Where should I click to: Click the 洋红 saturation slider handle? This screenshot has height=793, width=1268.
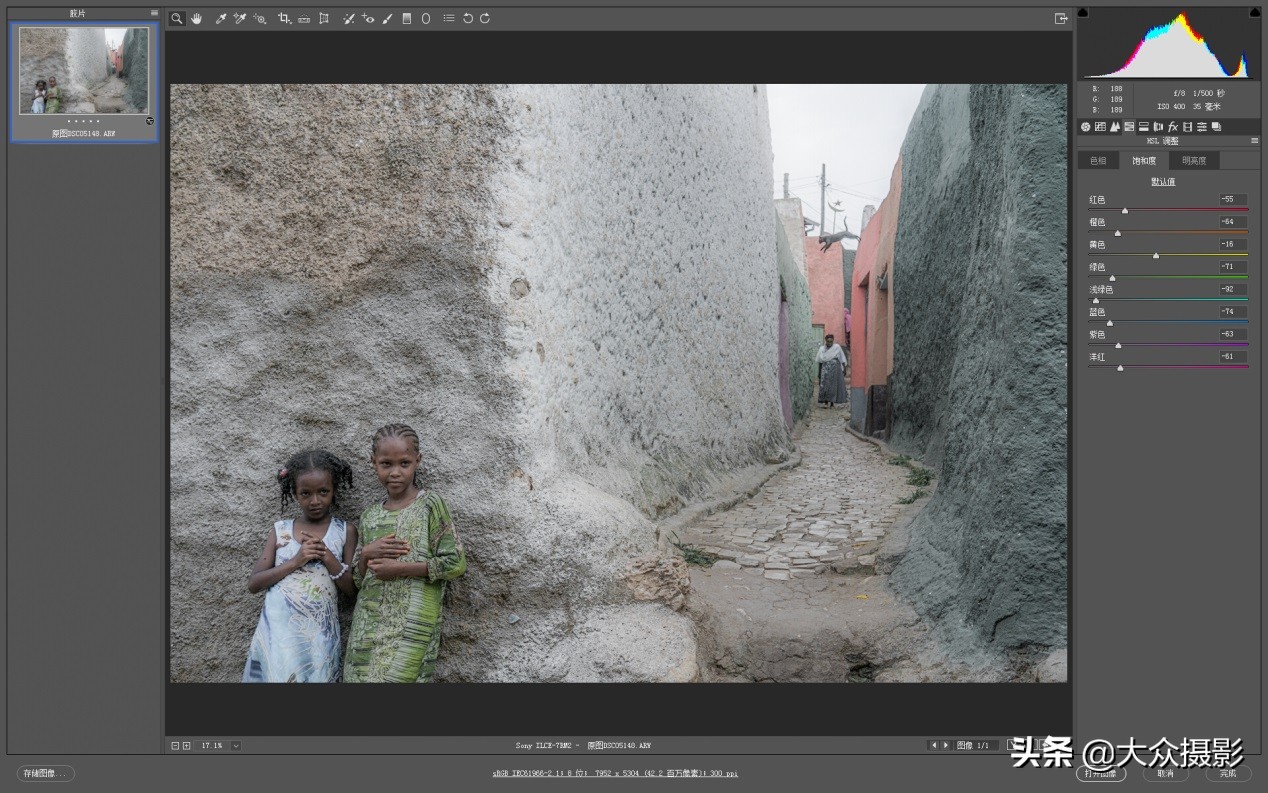tap(1120, 368)
